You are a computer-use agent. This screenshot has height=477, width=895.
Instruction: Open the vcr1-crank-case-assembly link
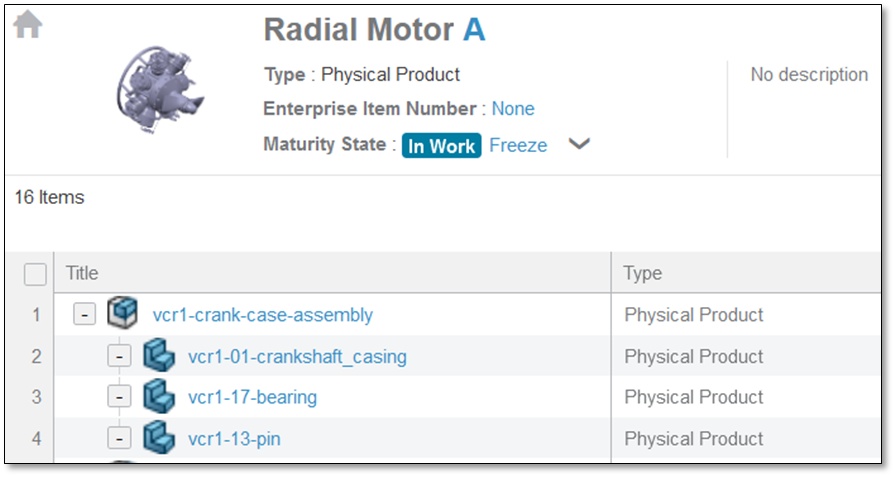[262, 315]
